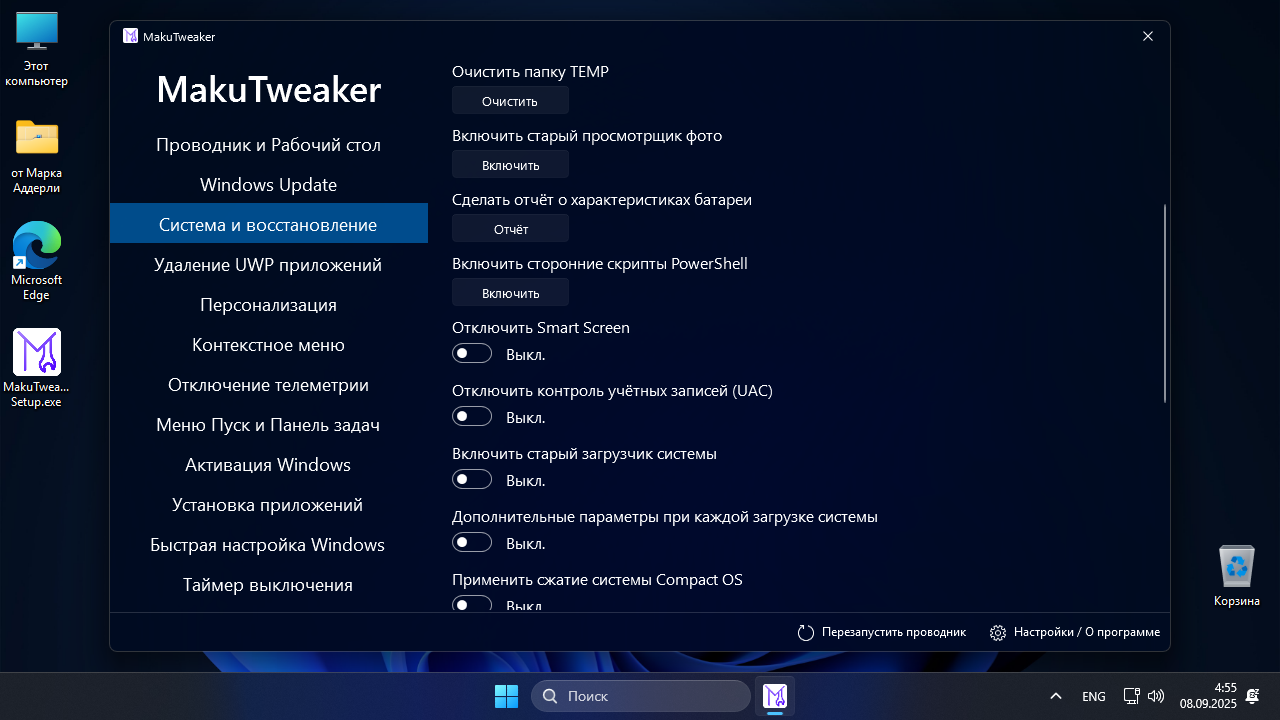
Task: Click Отчёт for battery report
Action: (x=510, y=229)
